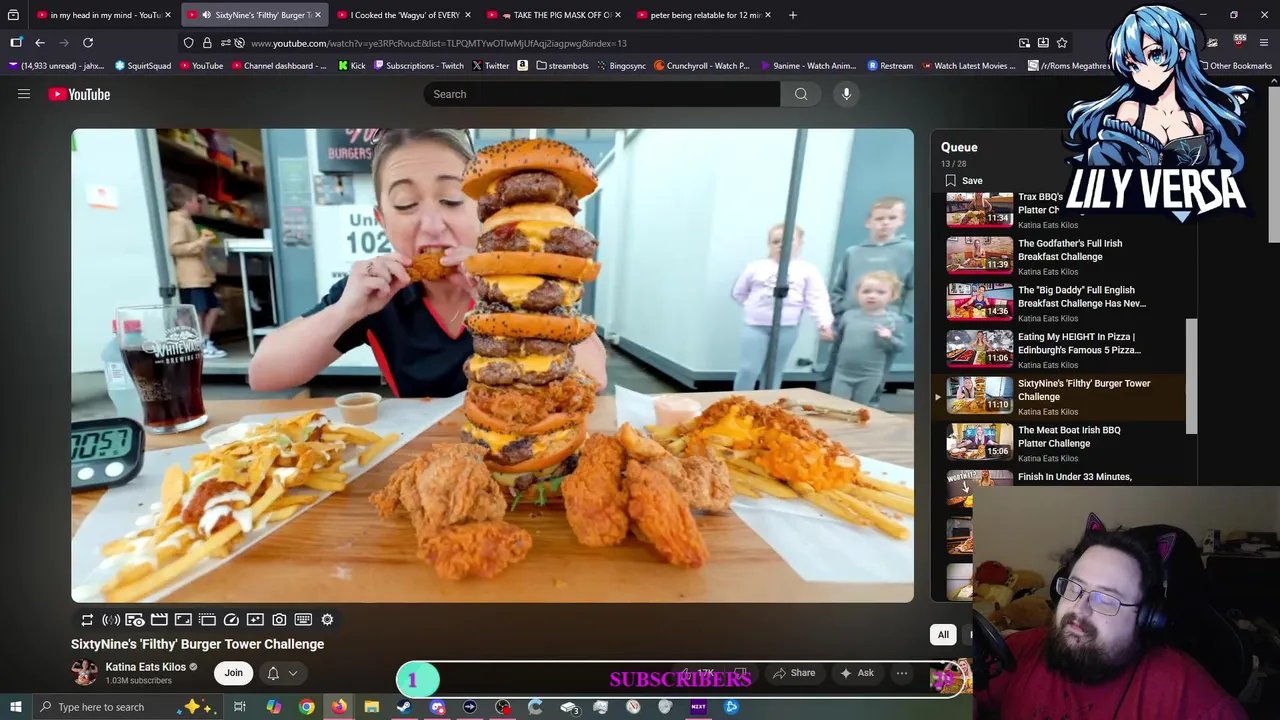Image resolution: width=1280 pixels, height=720 pixels.
Task: Select the All filter chip
Action: (943, 634)
